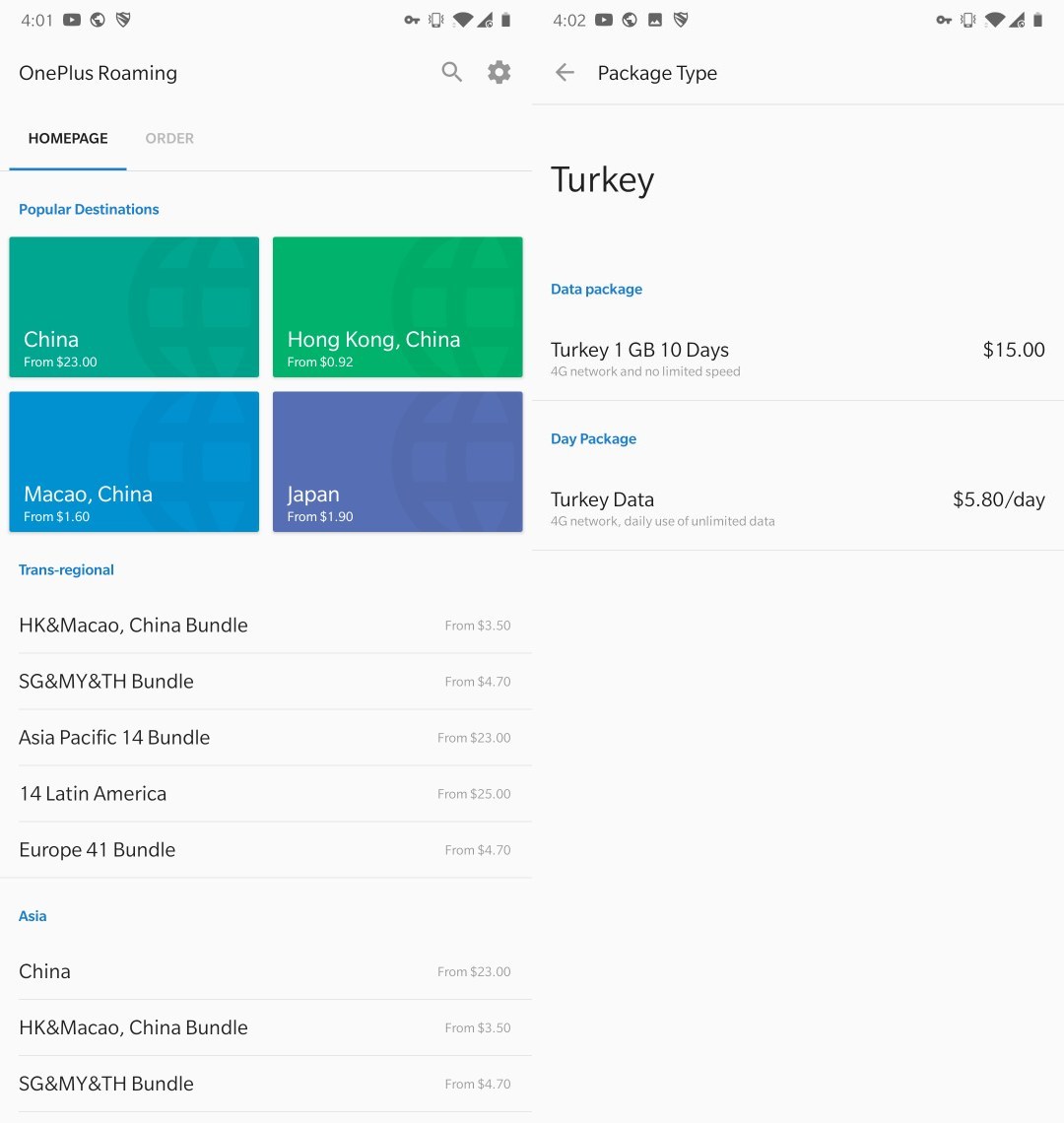The height and width of the screenshot is (1123, 1064).
Task: Click the VPN key icon in the status bar
Action: (411, 18)
